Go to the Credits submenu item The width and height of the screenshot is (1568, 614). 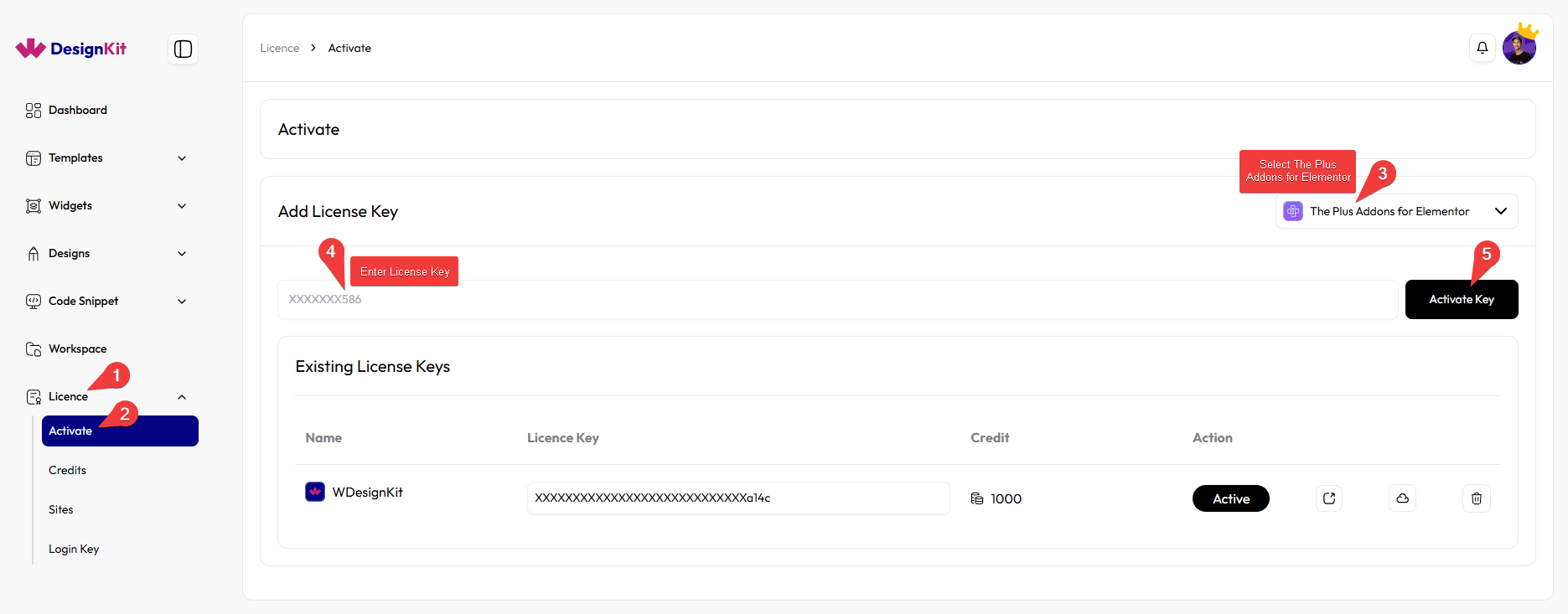(67, 471)
